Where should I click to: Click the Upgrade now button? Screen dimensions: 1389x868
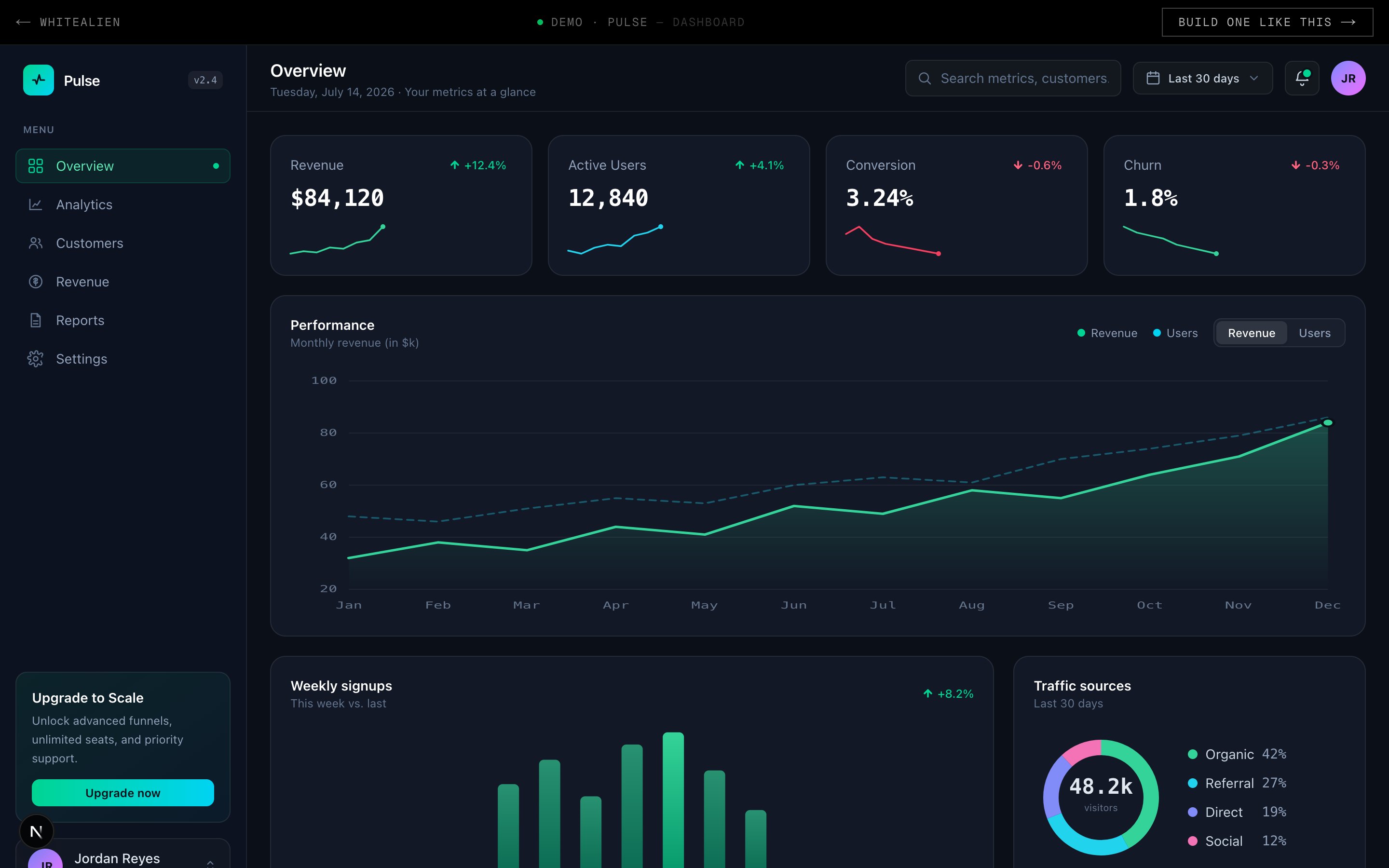123,793
